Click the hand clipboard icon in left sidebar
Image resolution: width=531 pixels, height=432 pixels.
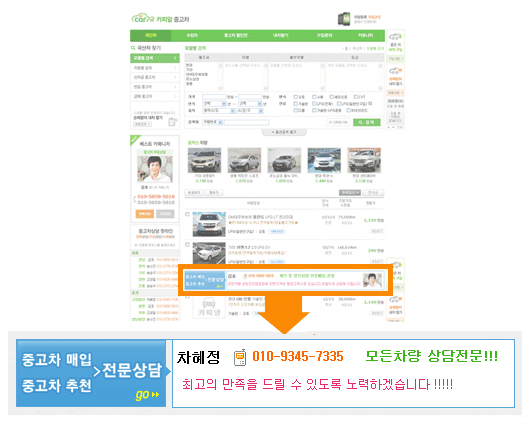coord(173,122)
